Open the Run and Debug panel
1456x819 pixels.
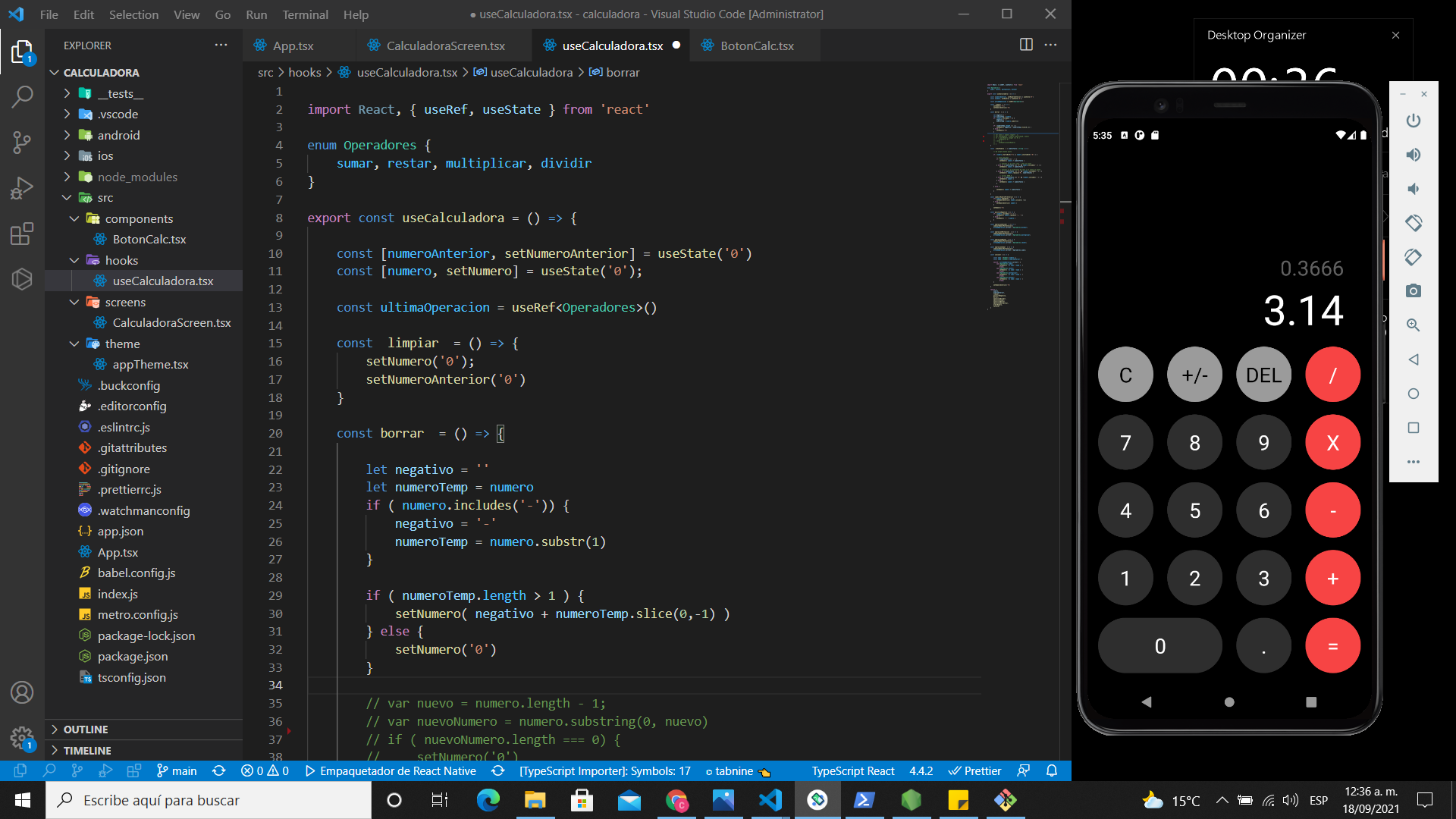pos(22,188)
